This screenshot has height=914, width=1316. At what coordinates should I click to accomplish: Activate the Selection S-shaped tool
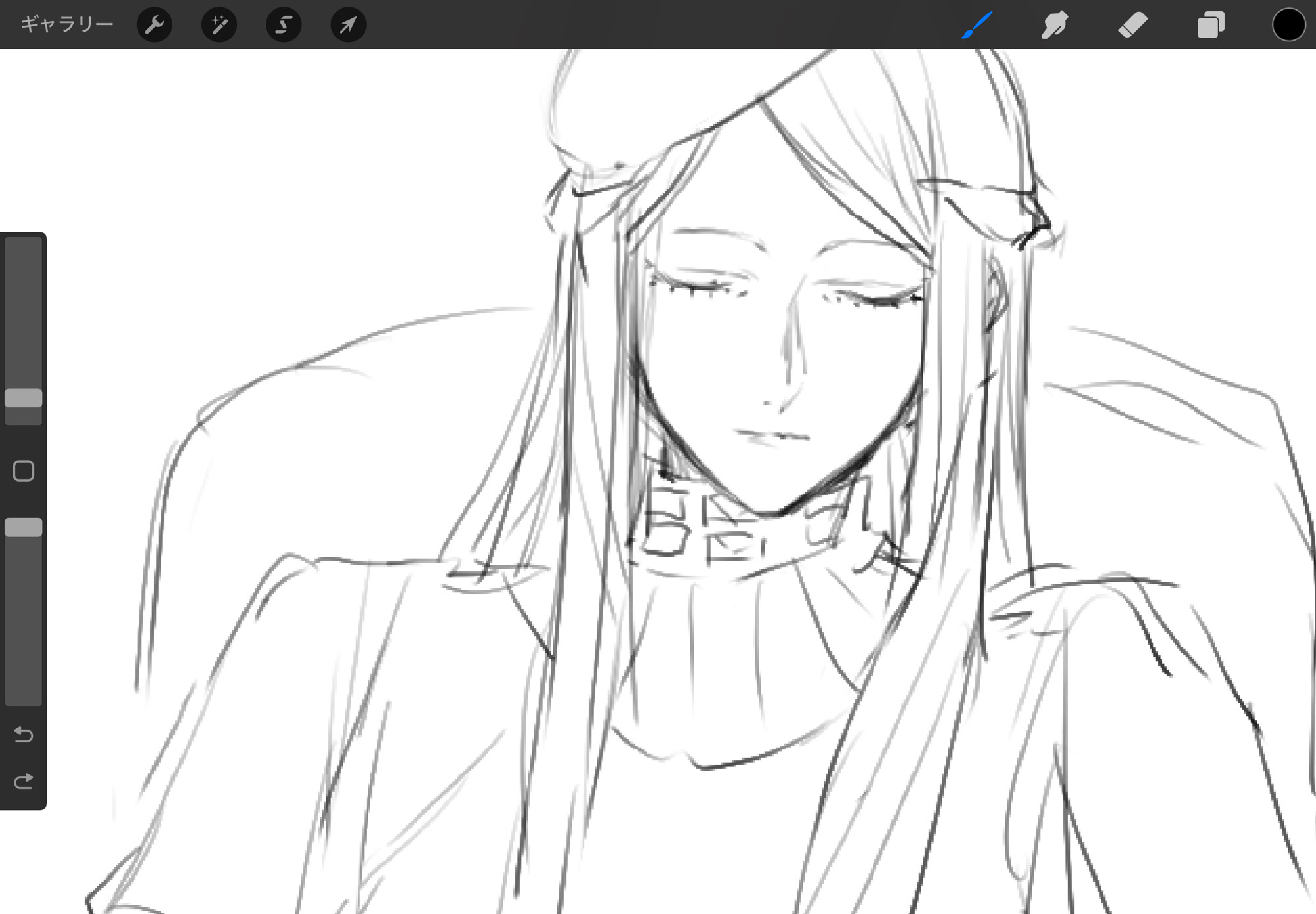pos(284,25)
